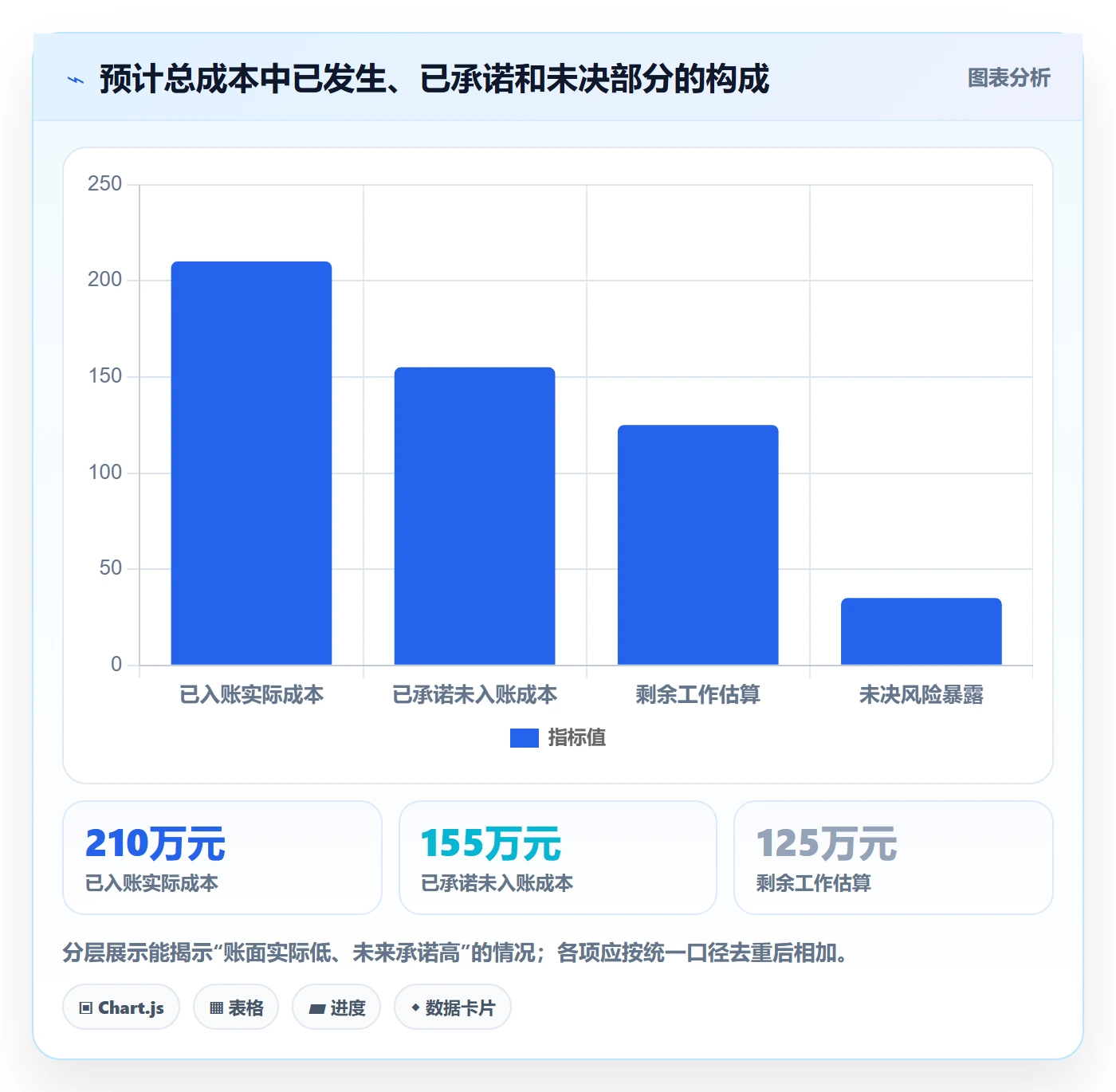
Task: Click the y-axis value 250
Action: [x=104, y=184]
